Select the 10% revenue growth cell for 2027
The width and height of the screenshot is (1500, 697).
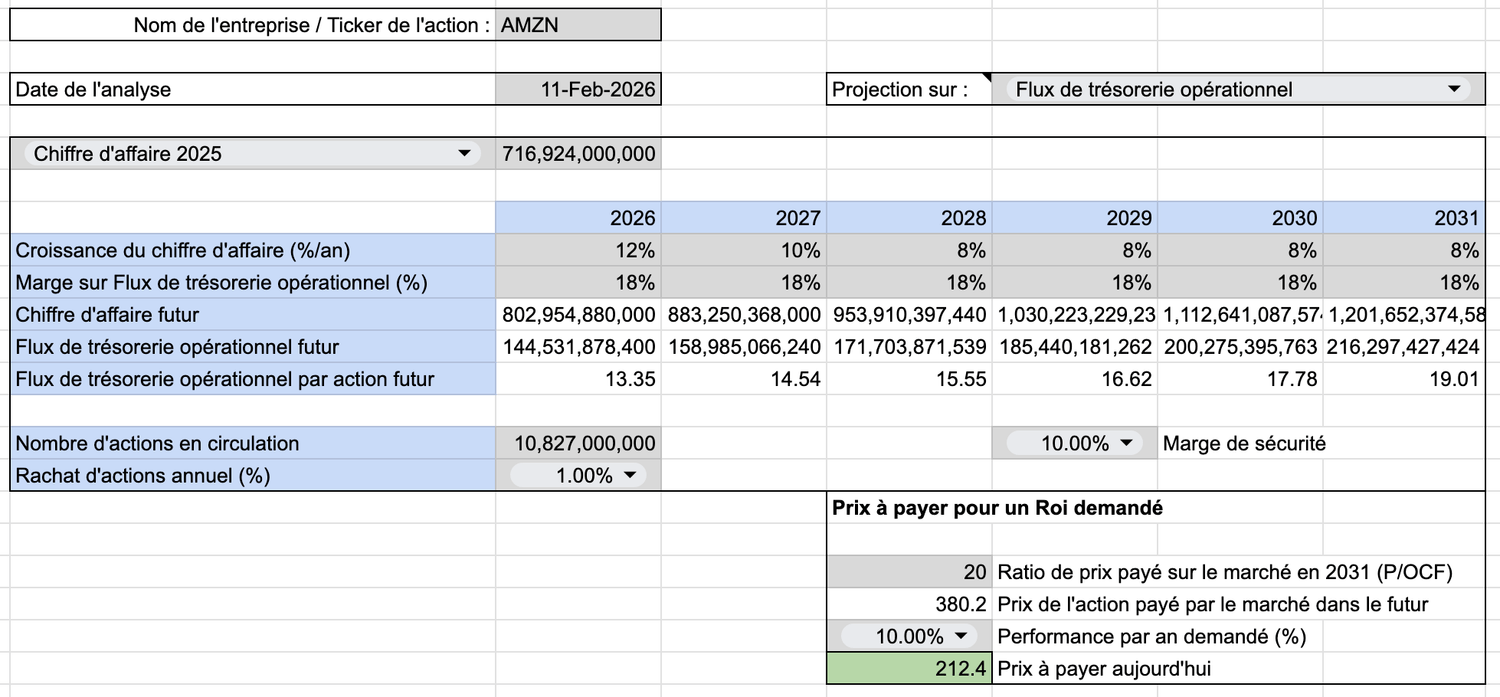pos(744,250)
